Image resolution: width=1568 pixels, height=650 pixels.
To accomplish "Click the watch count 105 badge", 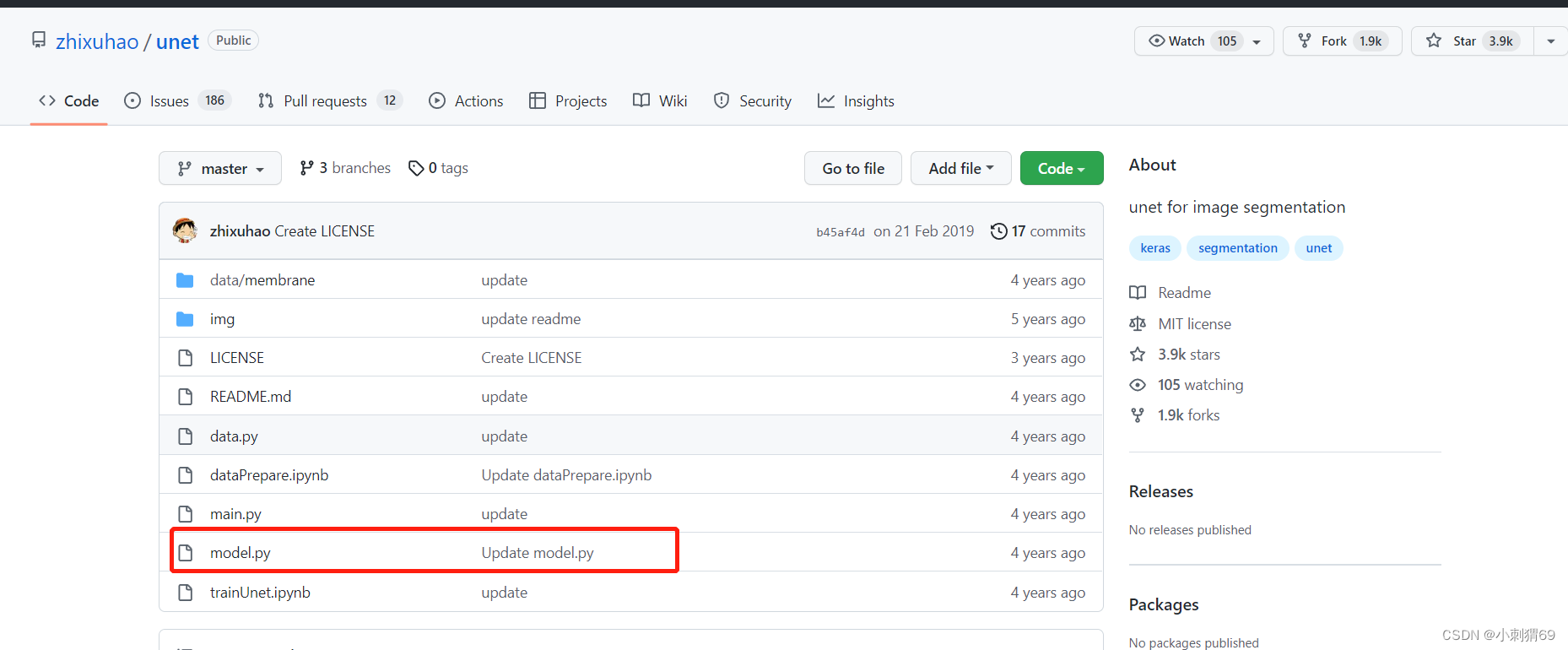I will 1227,41.
